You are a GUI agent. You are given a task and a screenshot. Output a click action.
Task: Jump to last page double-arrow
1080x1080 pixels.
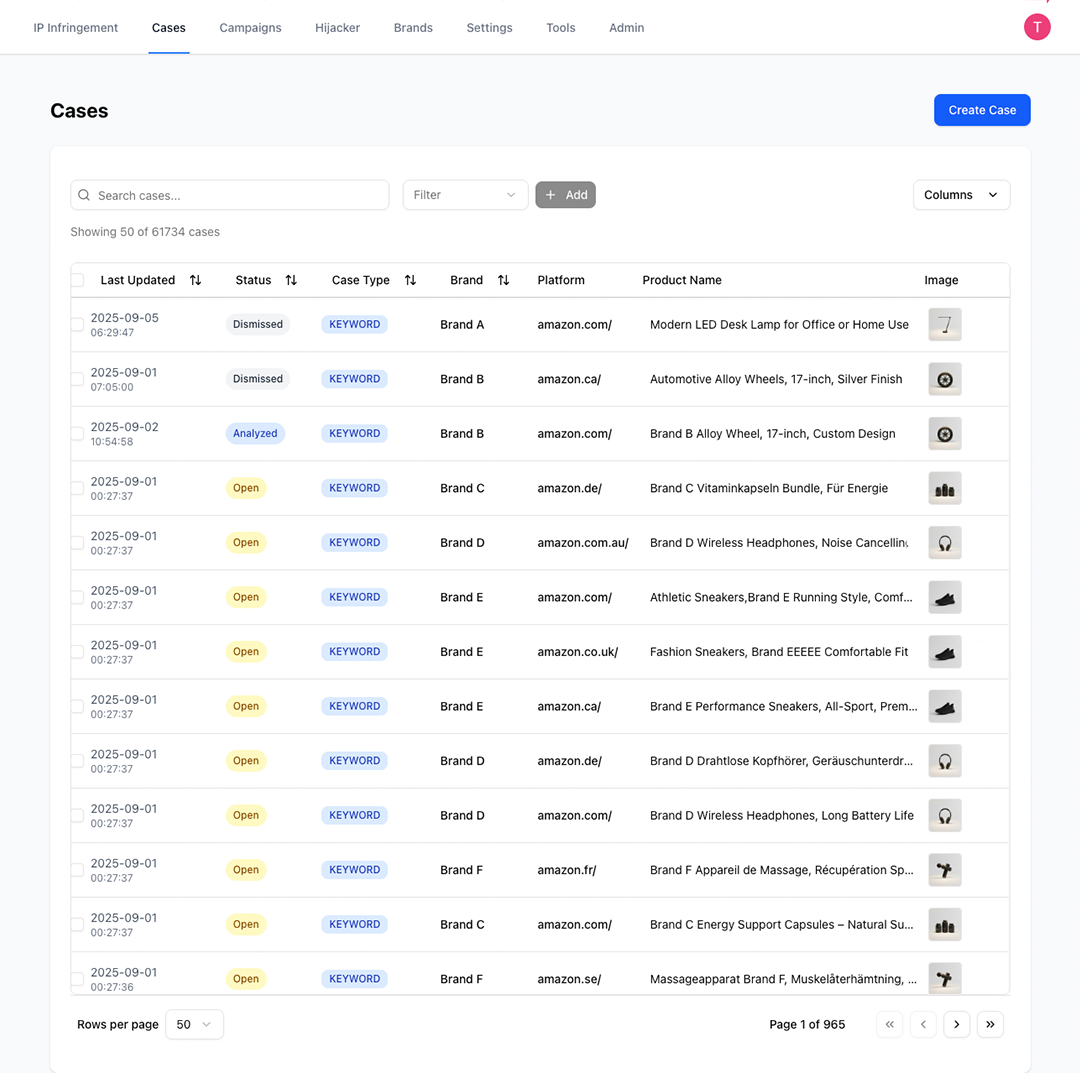point(990,1024)
